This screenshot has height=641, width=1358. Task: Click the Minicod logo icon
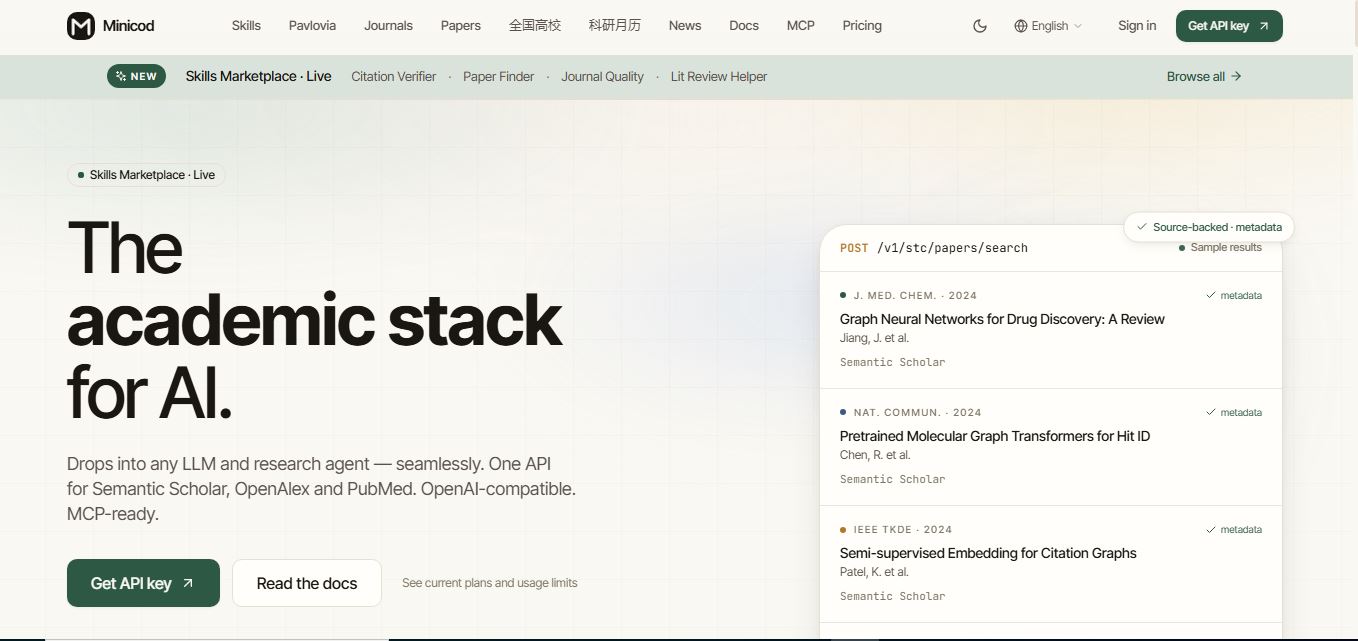coord(81,26)
